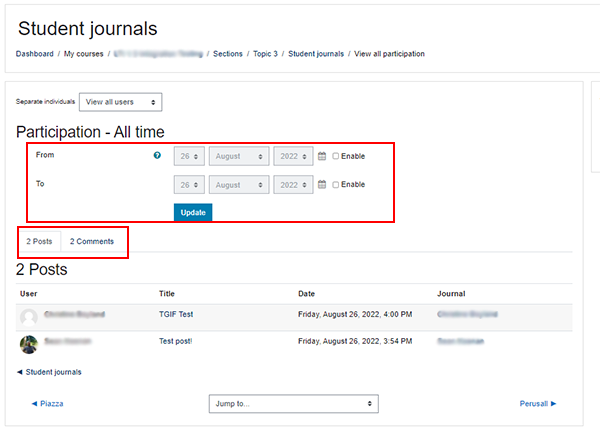Open the To date calendar picker
600x442 pixels.
click(x=322, y=184)
